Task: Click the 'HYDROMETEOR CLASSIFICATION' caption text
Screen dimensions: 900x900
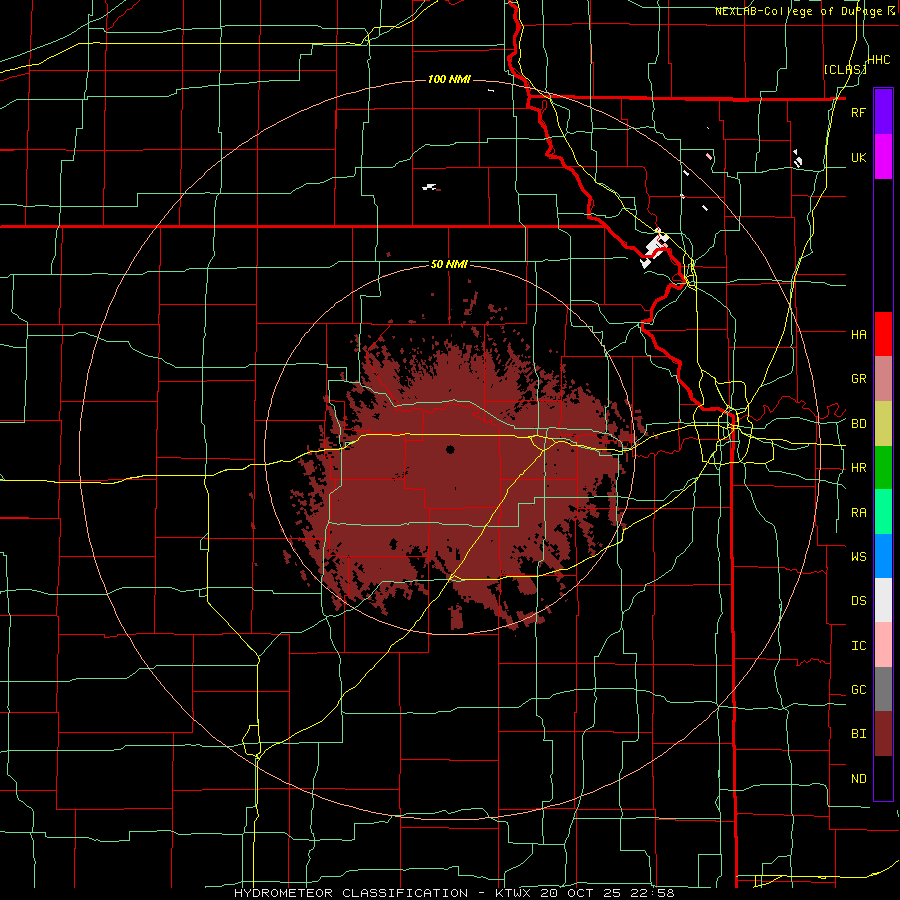Action: click(351, 893)
